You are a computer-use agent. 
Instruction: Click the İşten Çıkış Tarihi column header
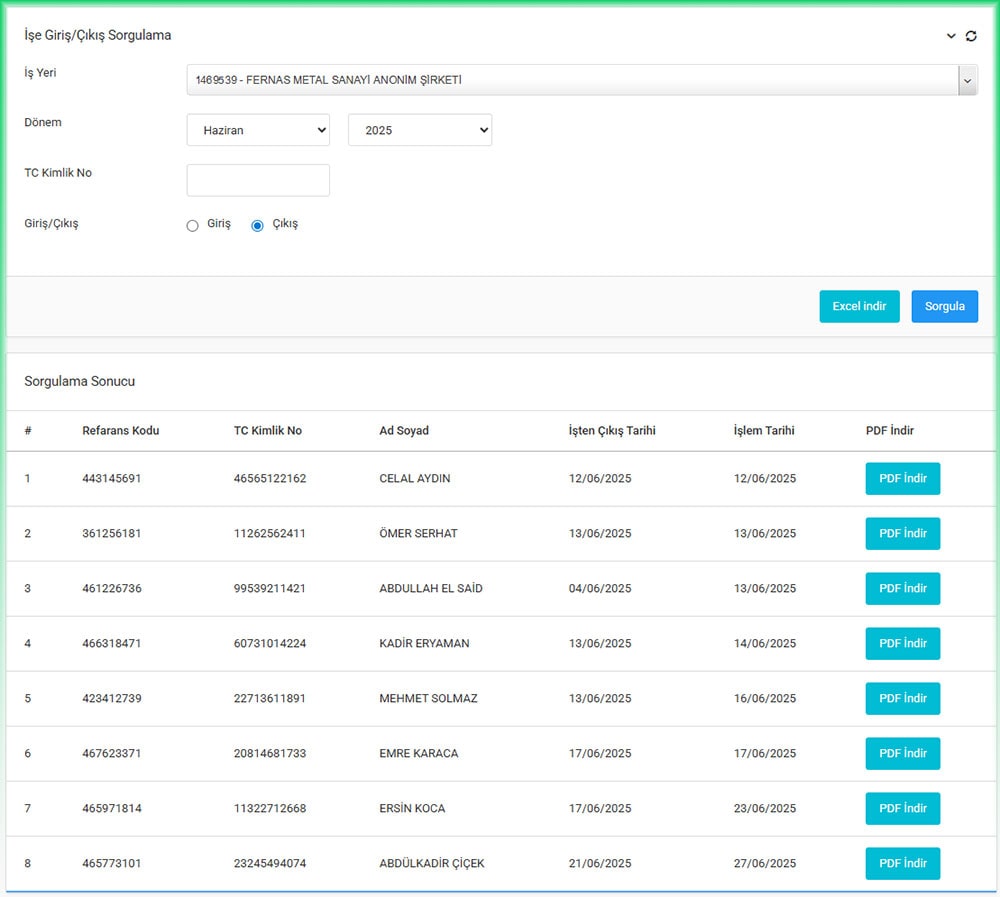tap(612, 431)
